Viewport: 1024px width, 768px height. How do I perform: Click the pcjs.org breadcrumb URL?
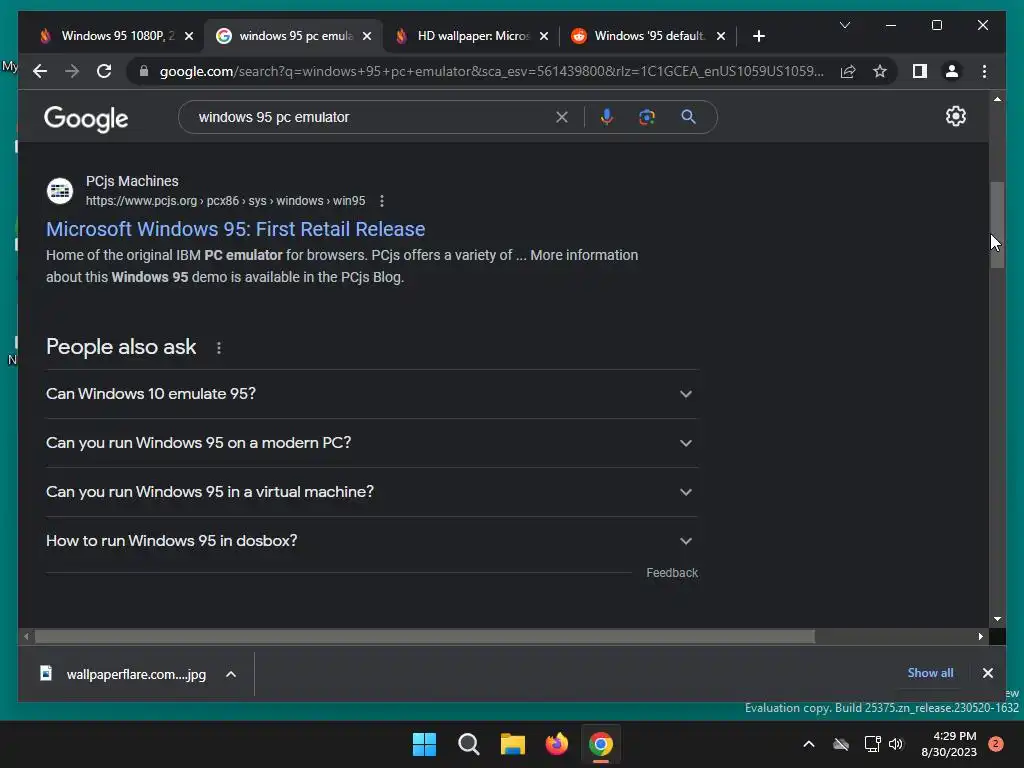[225, 201]
